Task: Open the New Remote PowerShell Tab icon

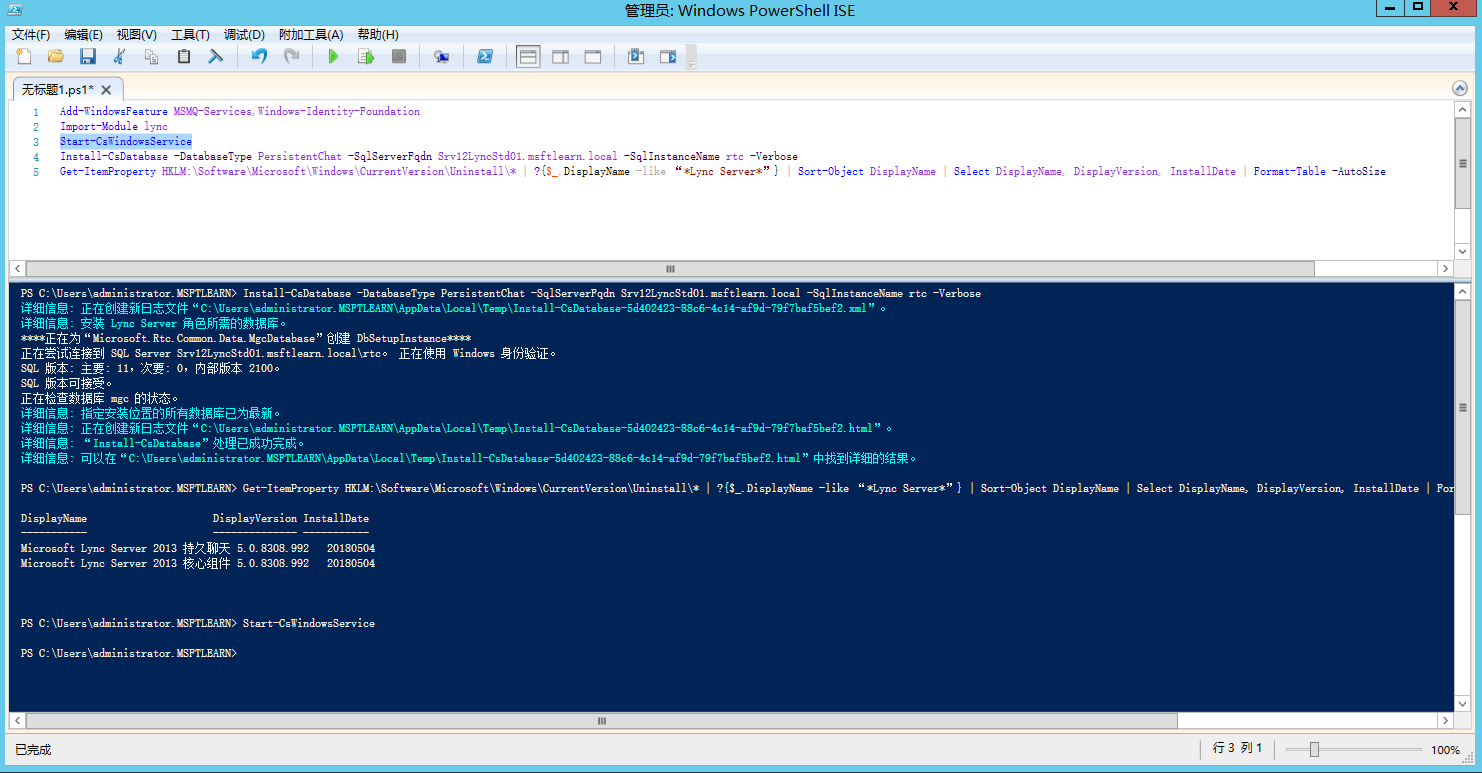Action: [x=441, y=57]
